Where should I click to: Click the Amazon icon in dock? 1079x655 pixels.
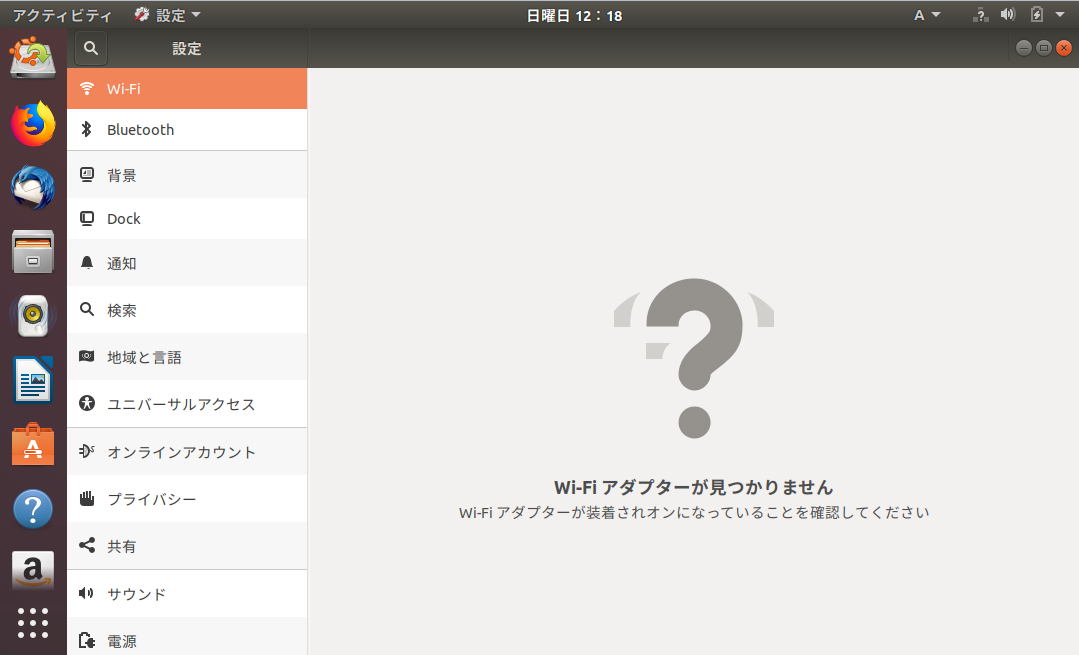33,571
